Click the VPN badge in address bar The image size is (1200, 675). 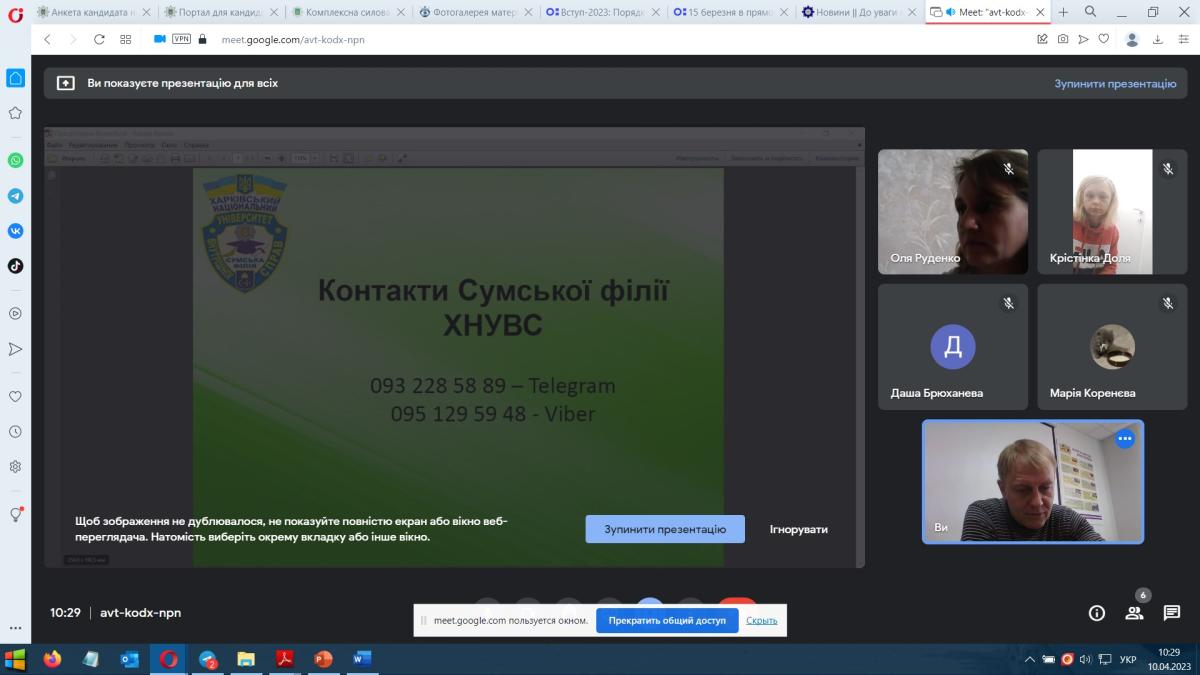click(x=181, y=39)
